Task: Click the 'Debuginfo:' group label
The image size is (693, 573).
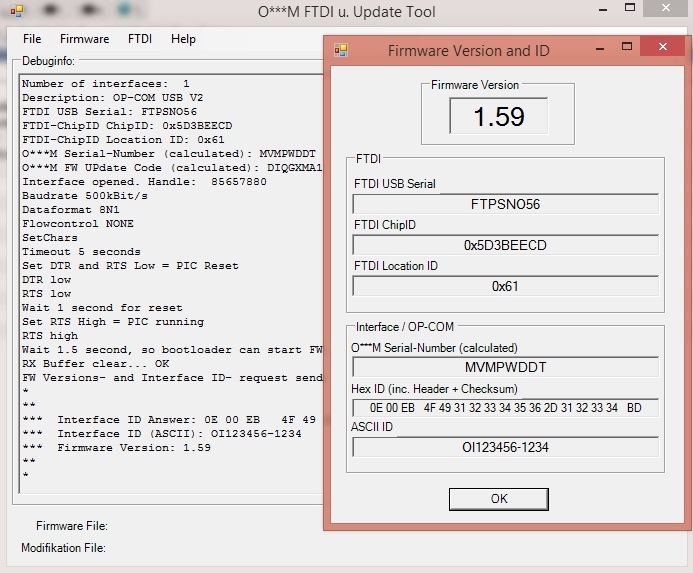Action: tap(48, 61)
